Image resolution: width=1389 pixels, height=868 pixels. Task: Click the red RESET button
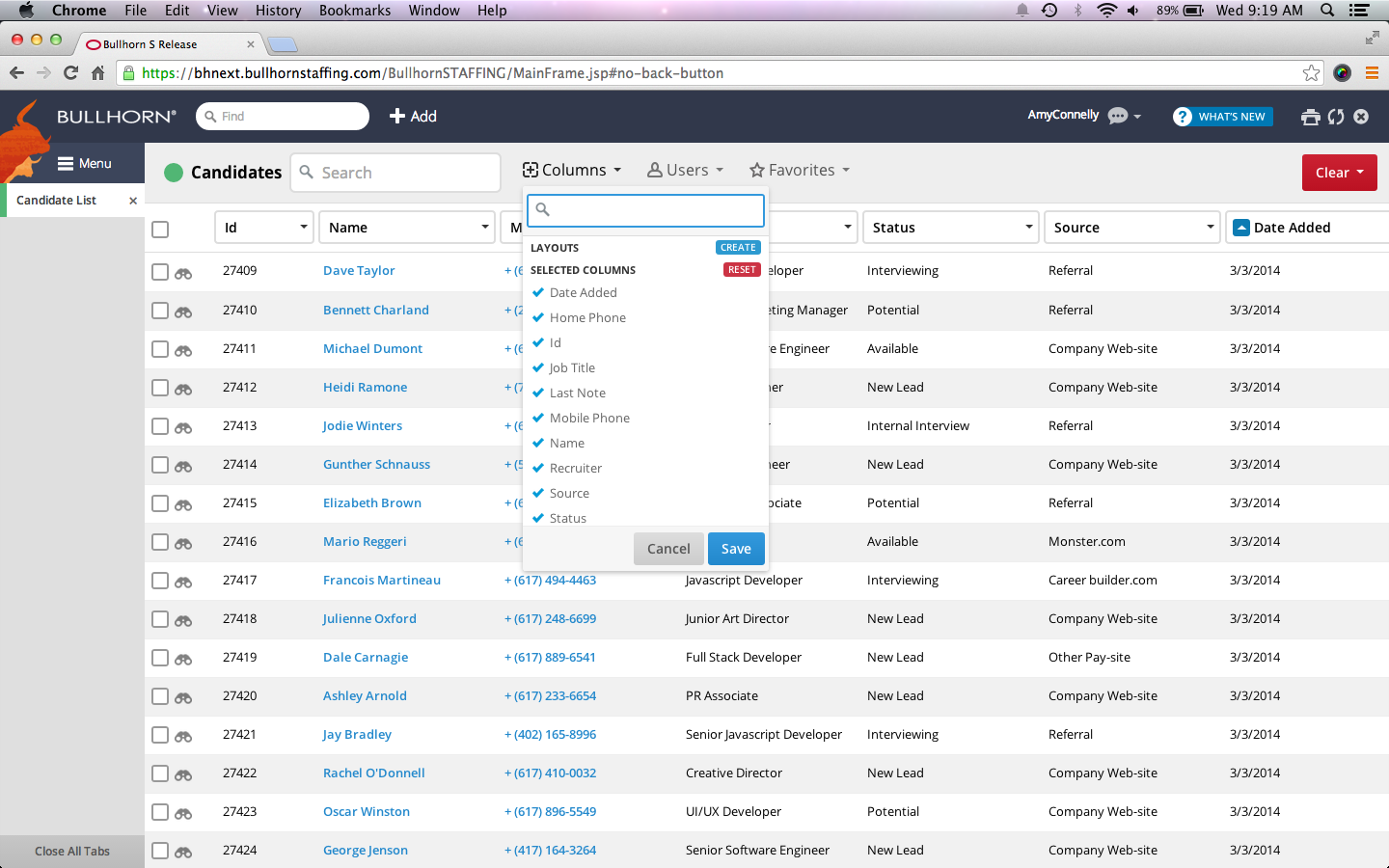pos(742,270)
